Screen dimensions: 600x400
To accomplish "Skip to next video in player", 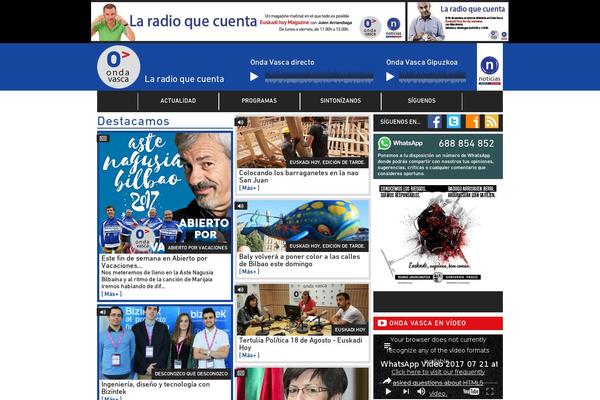I will (406, 392).
